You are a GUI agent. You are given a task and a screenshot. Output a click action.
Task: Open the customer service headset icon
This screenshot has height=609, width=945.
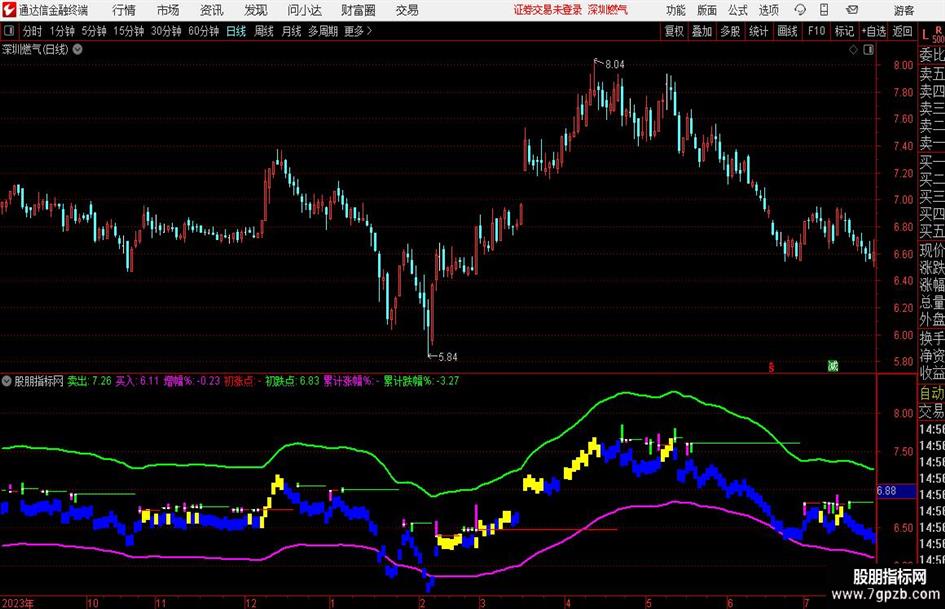click(x=800, y=10)
